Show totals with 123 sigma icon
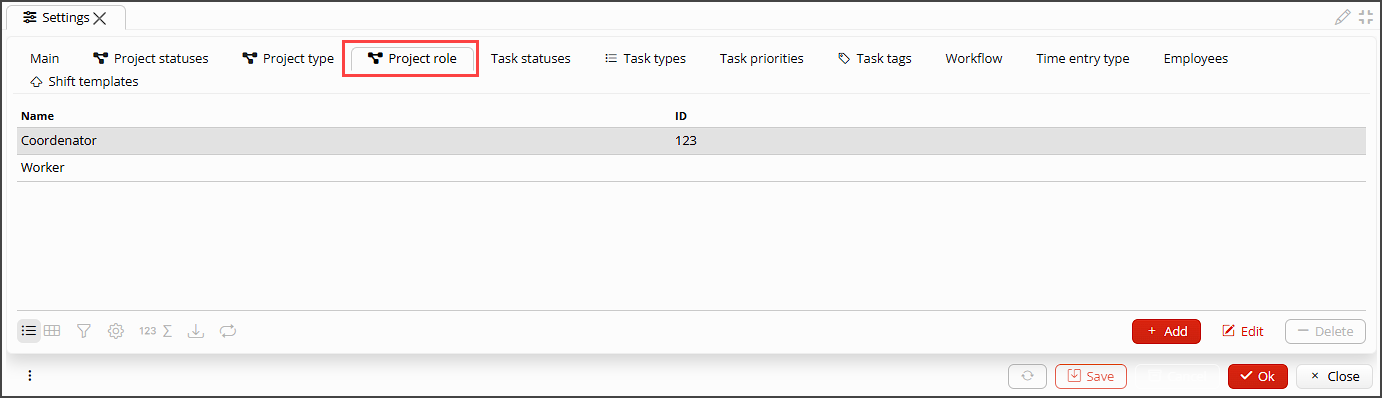Screen dimensions: 1382x398 pyautogui.click(x=155, y=331)
